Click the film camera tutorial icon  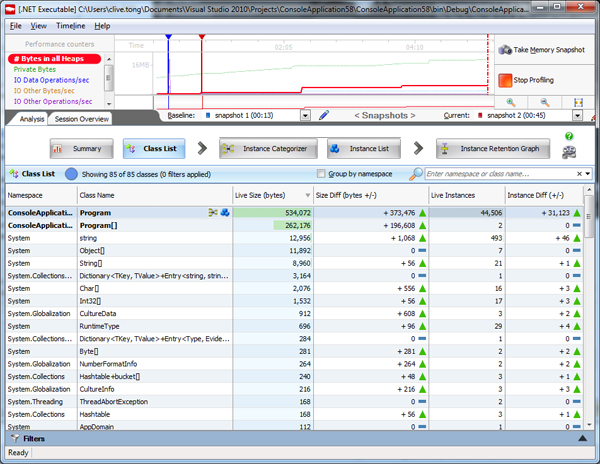[x=569, y=152]
